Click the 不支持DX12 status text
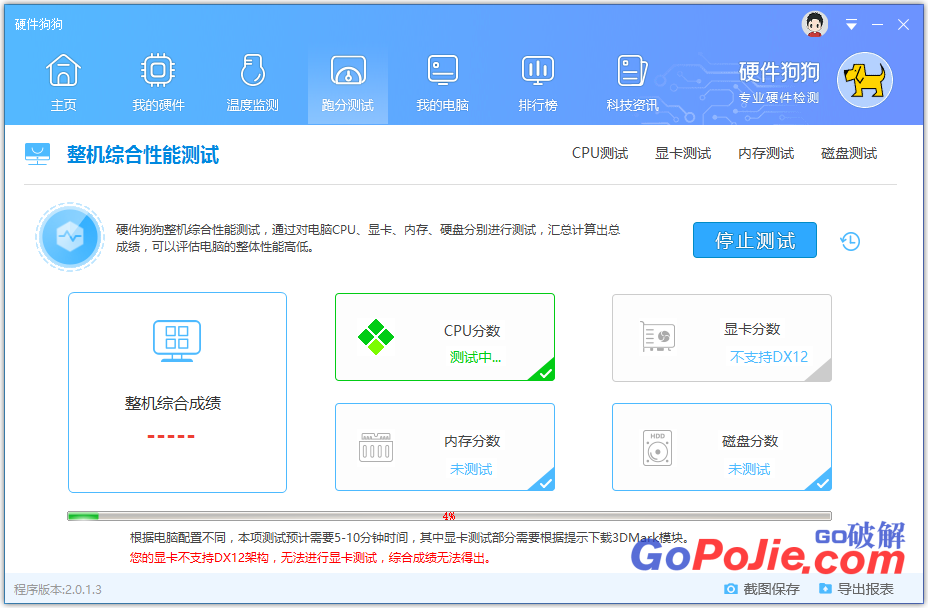The image size is (928, 608). 769,357
